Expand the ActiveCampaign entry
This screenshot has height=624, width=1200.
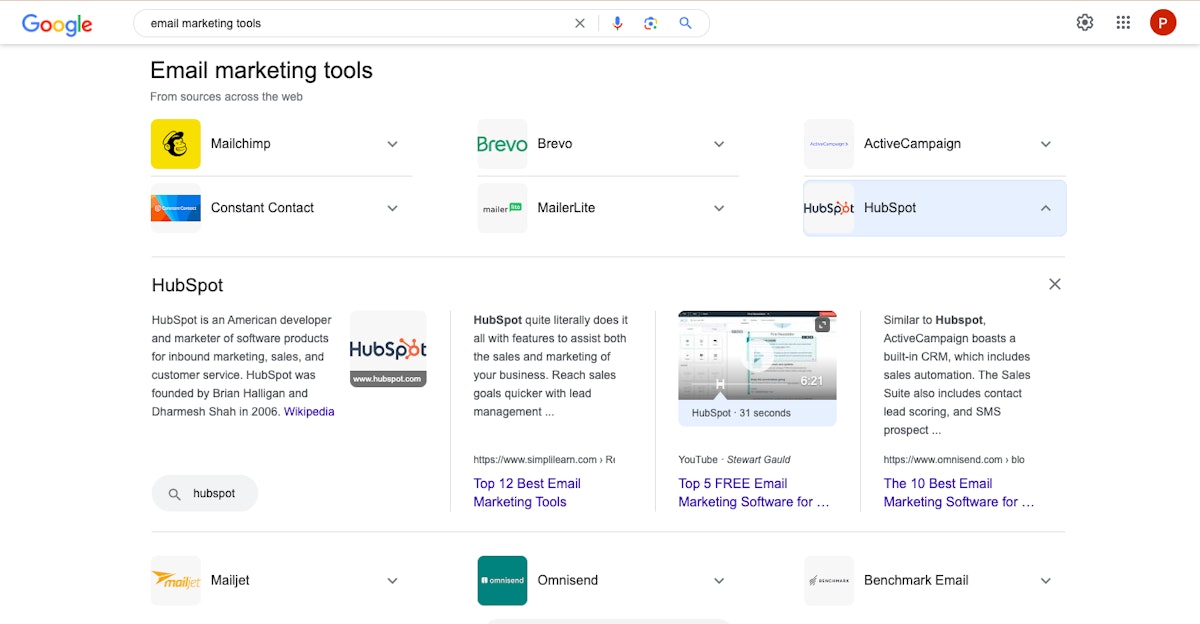click(1045, 144)
